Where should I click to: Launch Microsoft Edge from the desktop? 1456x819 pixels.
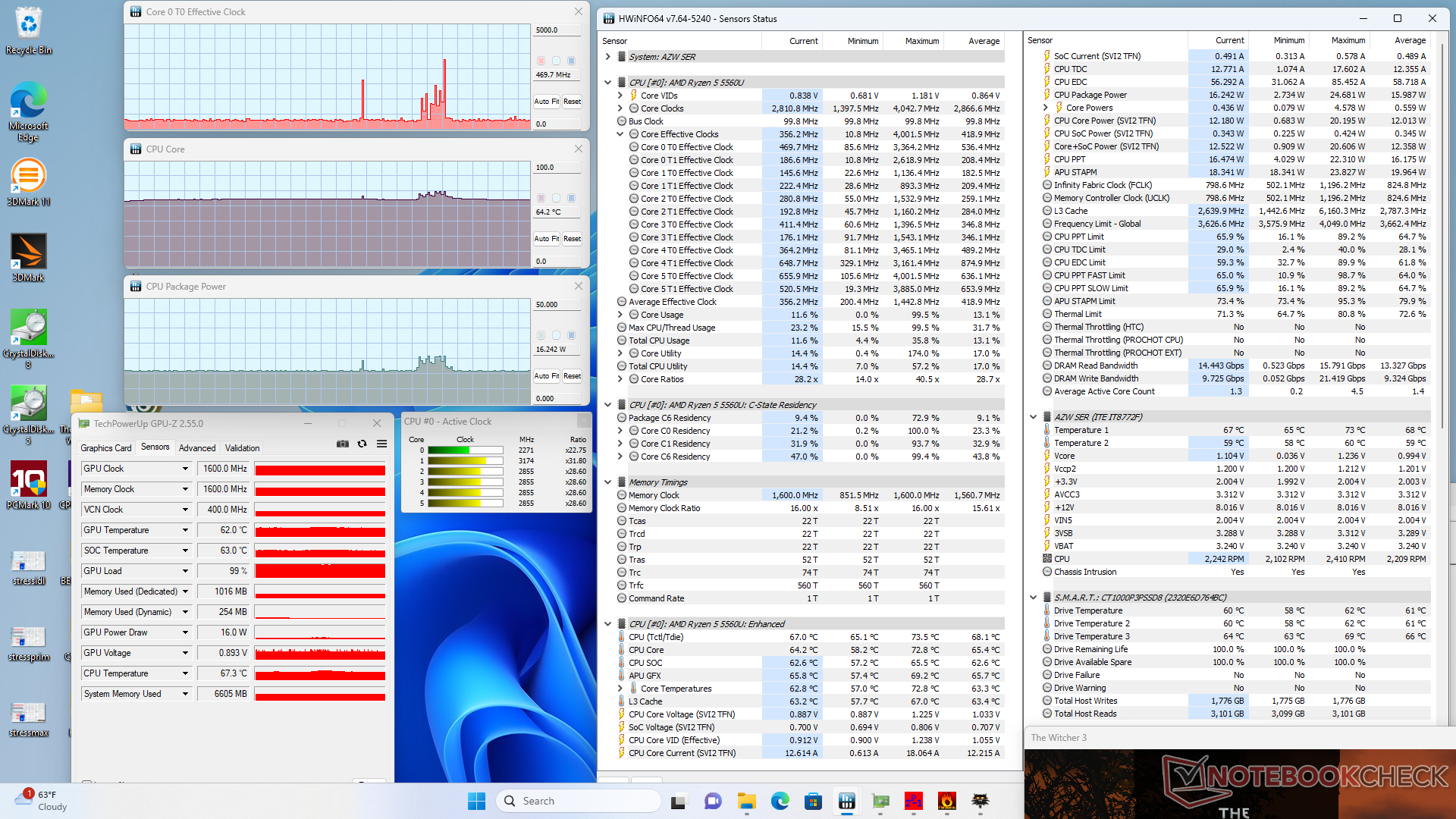click(x=29, y=111)
